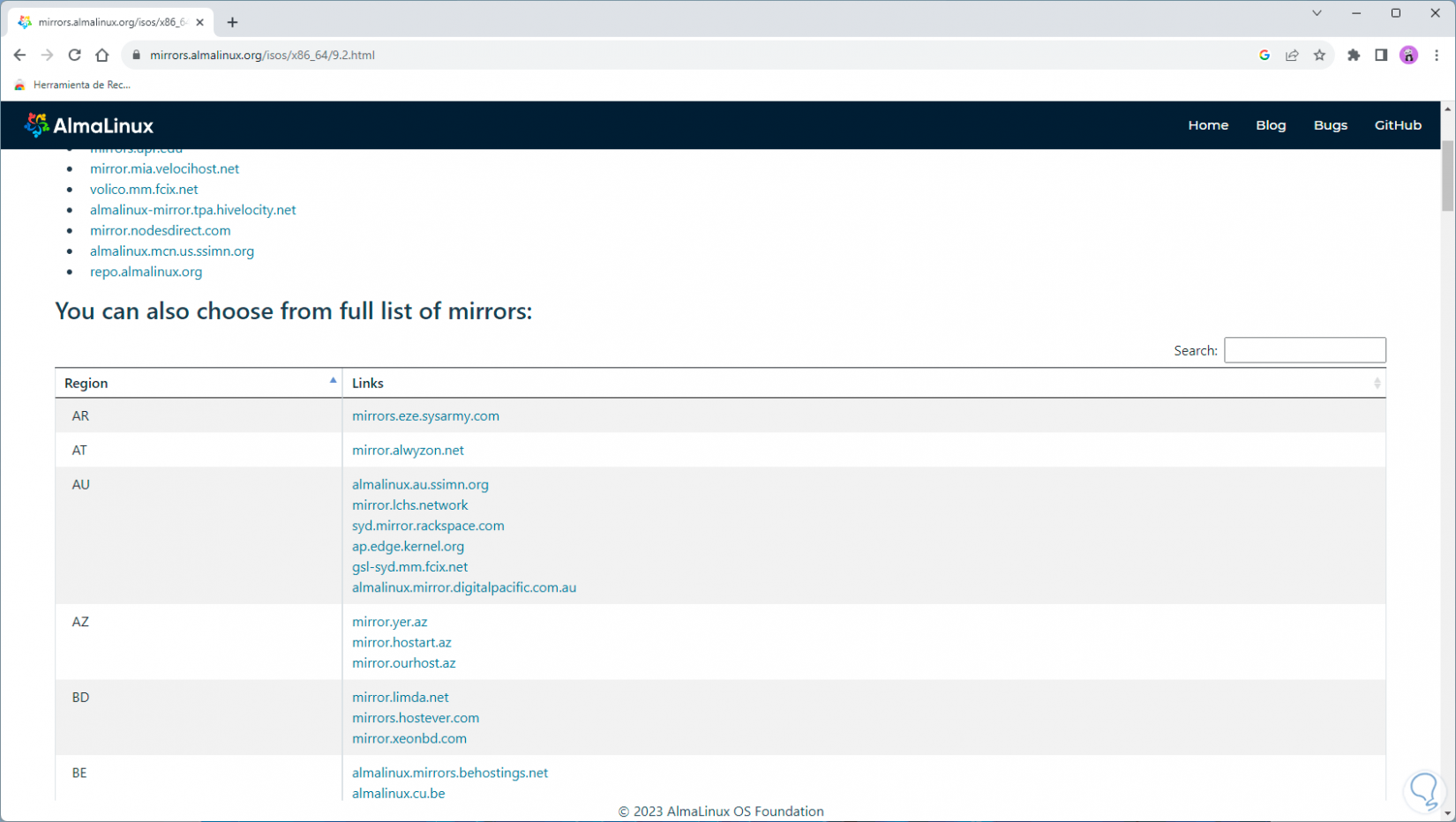This screenshot has width=1456, height=822.
Task: Open the Extensions puzzle icon
Action: pyautogui.click(x=1354, y=55)
